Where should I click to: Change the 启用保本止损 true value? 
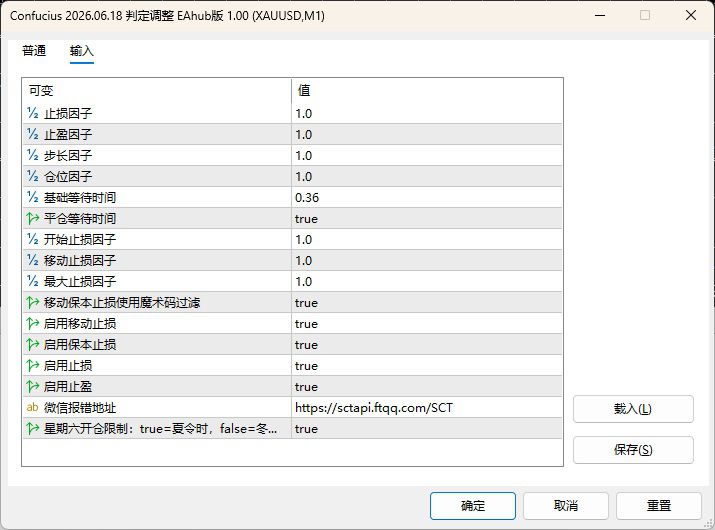tap(426, 344)
